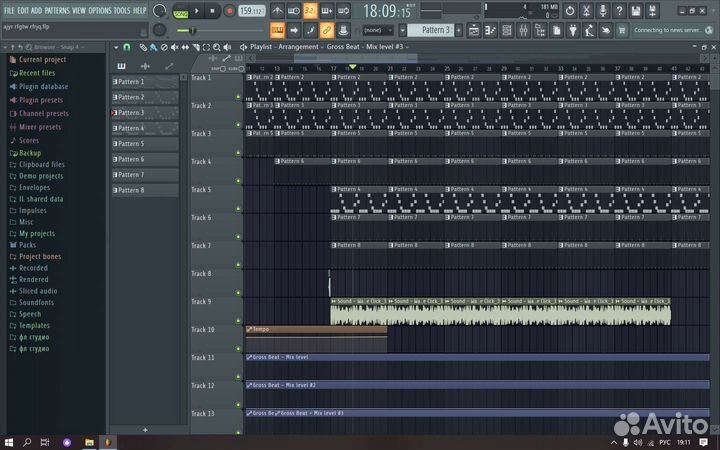Click the Stop playback button
The width and height of the screenshot is (720, 450).
coord(213,11)
